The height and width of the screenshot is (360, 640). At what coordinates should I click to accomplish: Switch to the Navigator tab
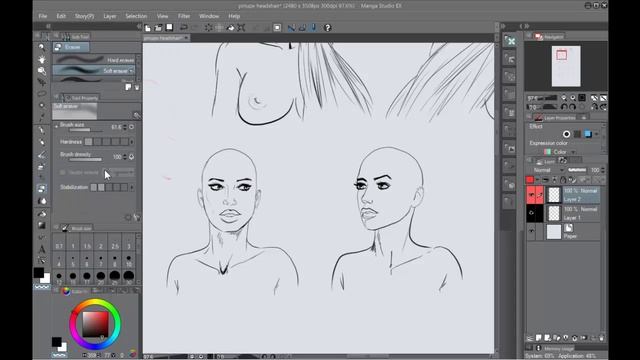pyautogui.click(x=549, y=37)
